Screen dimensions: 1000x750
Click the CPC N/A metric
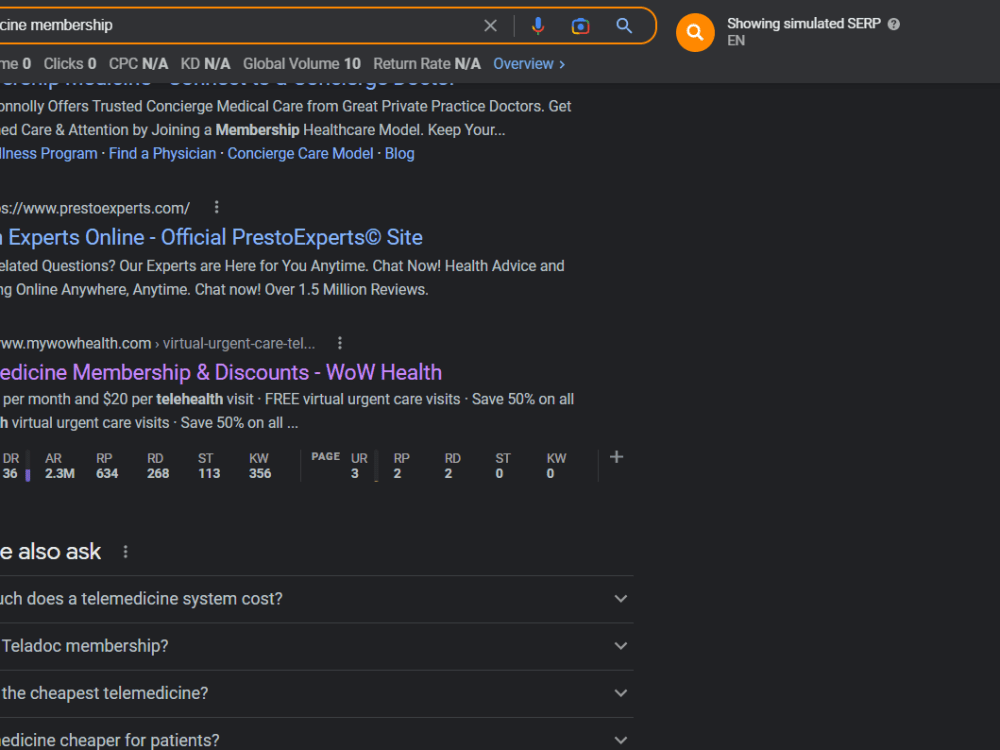coord(138,64)
